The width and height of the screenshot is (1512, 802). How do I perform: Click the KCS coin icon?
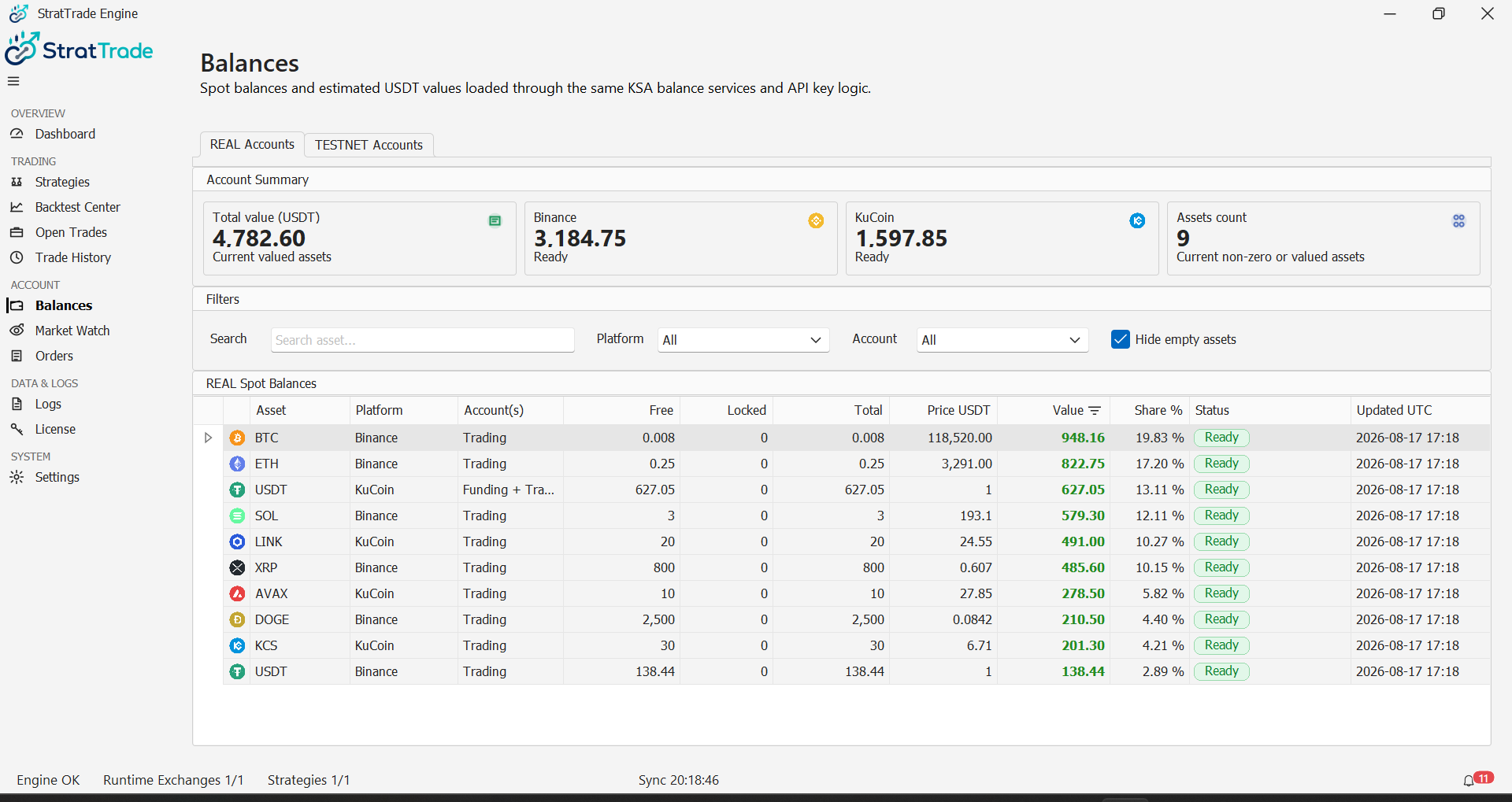click(237, 646)
